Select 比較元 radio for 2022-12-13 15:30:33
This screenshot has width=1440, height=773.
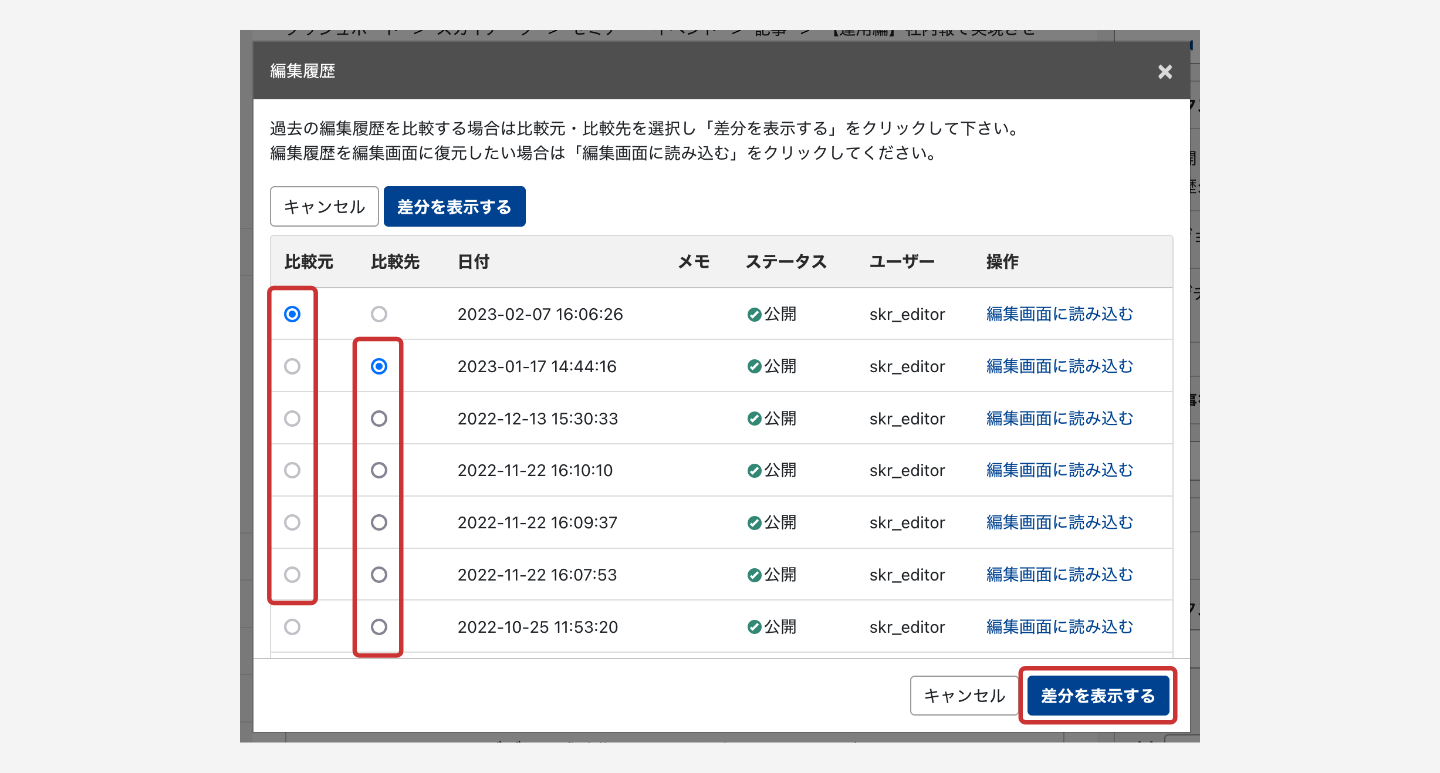pos(292,419)
